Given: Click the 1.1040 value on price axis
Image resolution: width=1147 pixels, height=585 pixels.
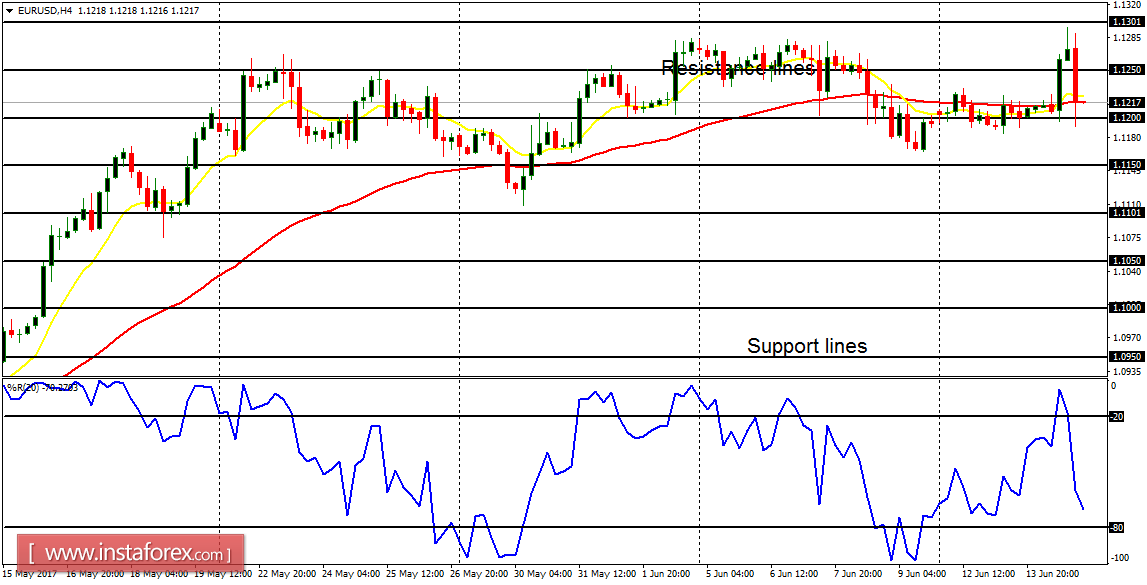Looking at the screenshot, I should tap(1127, 271).
